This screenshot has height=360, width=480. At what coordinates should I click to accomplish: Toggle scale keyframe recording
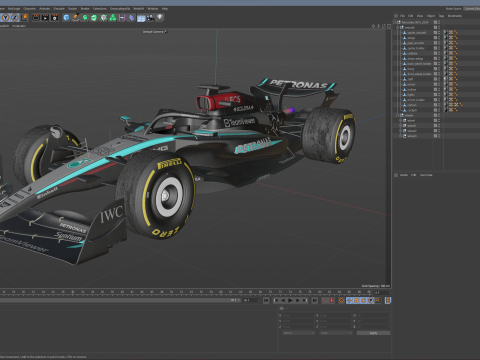[x=356, y=300]
